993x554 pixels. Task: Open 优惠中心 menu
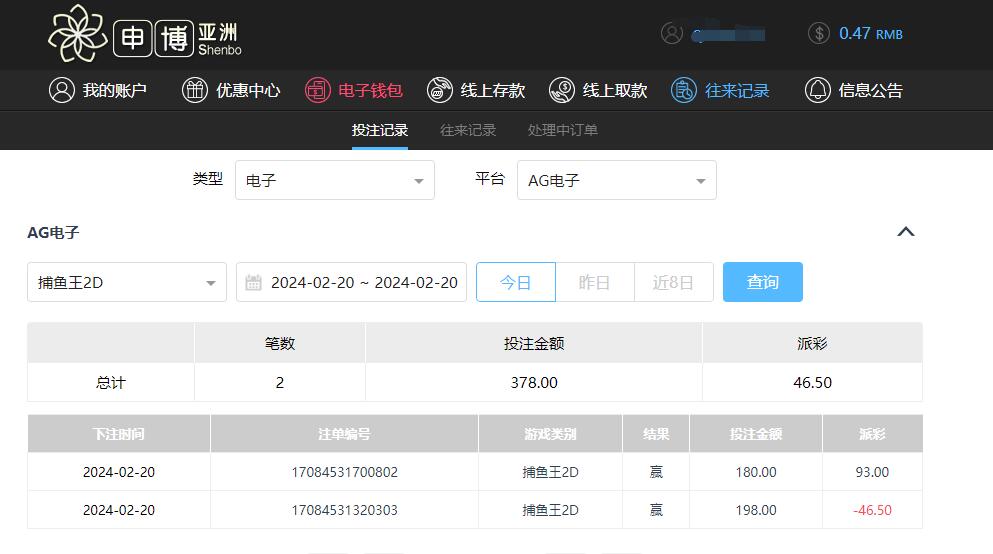pos(231,90)
